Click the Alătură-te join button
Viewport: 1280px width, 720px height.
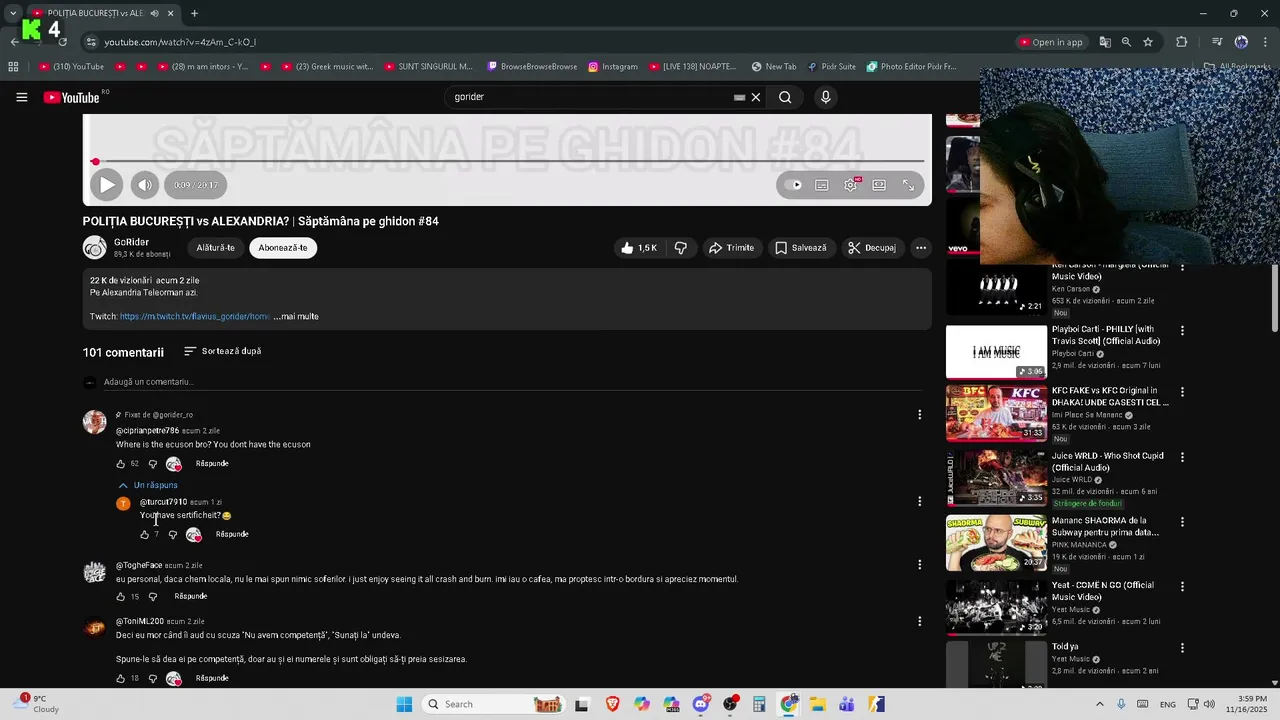pos(216,248)
